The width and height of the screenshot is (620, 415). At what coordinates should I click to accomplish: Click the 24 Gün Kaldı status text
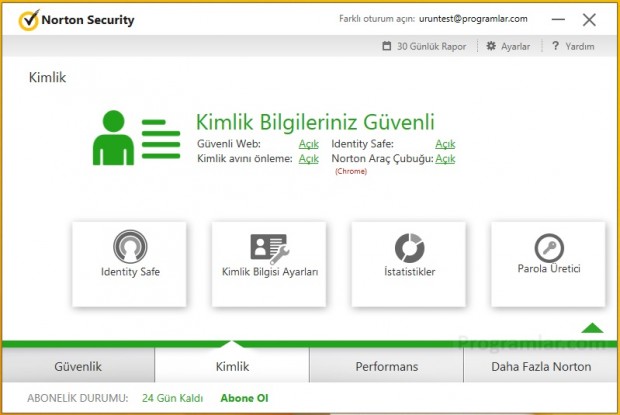coord(172,398)
